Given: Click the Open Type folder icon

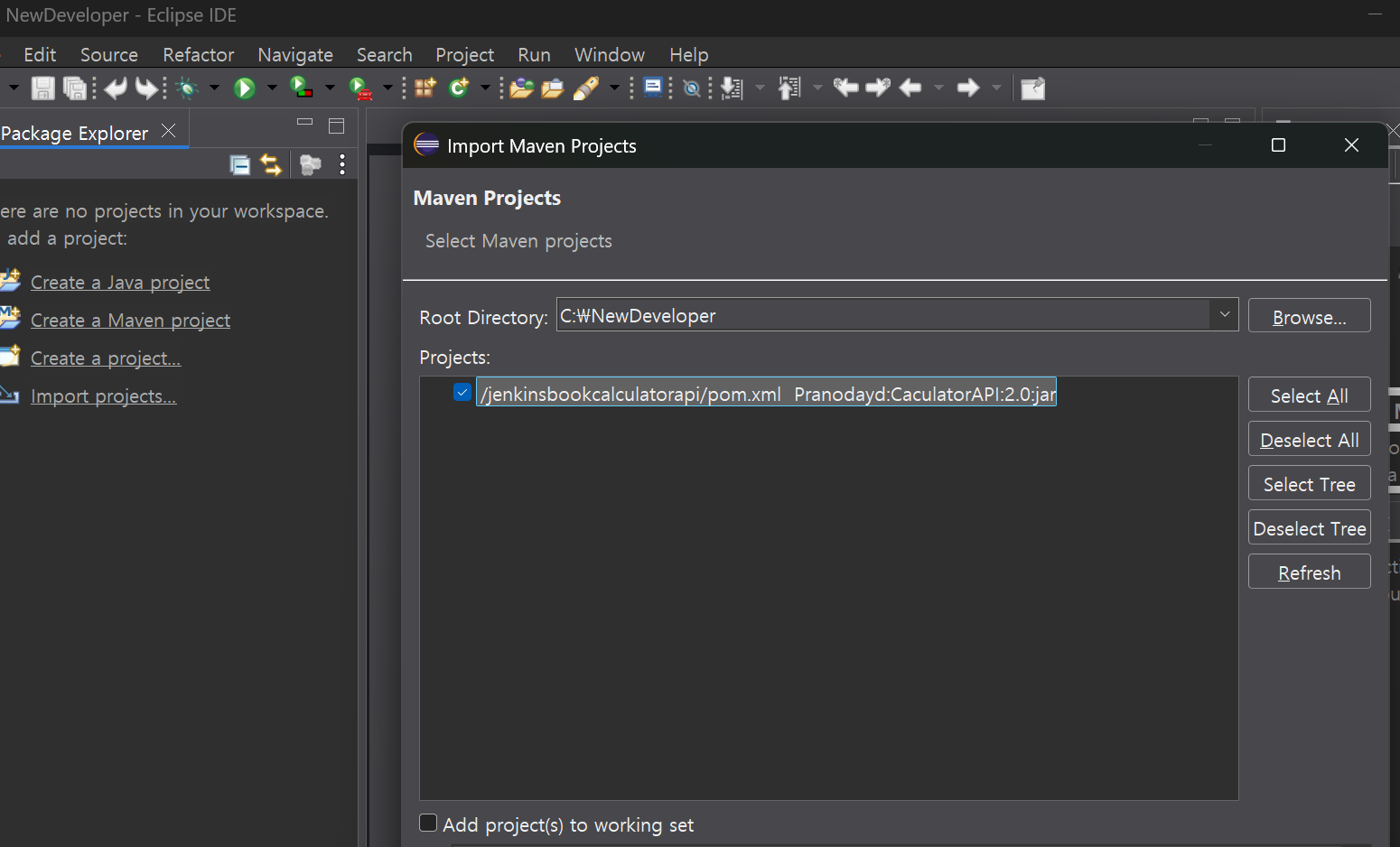Looking at the screenshot, I should pos(521,88).
